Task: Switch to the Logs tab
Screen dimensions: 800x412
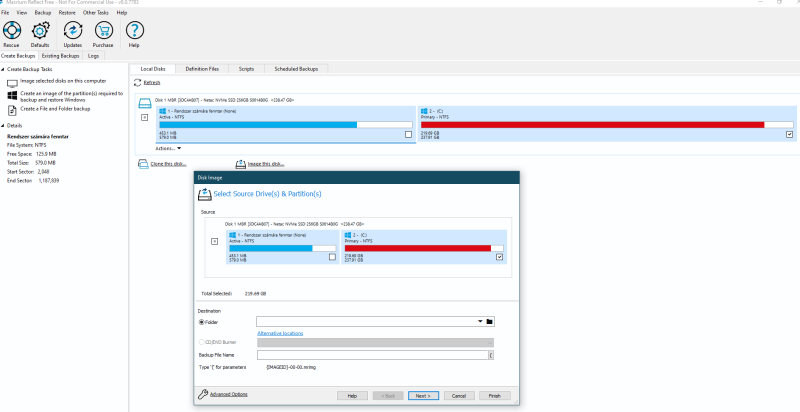Action: [x=93, y=56]
